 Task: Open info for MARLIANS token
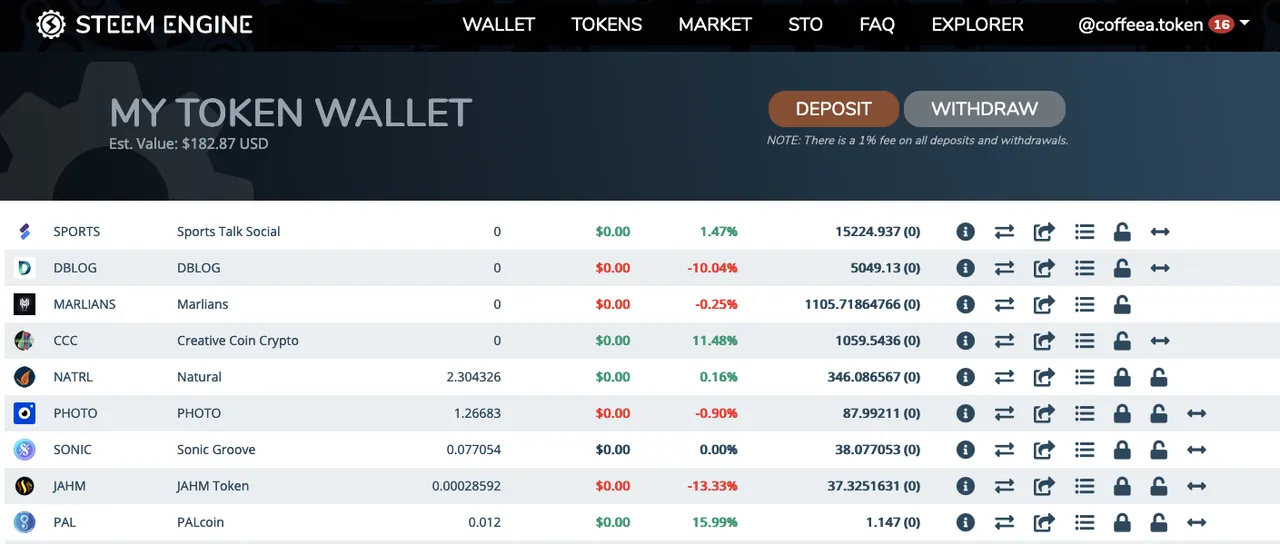point(965,304)
